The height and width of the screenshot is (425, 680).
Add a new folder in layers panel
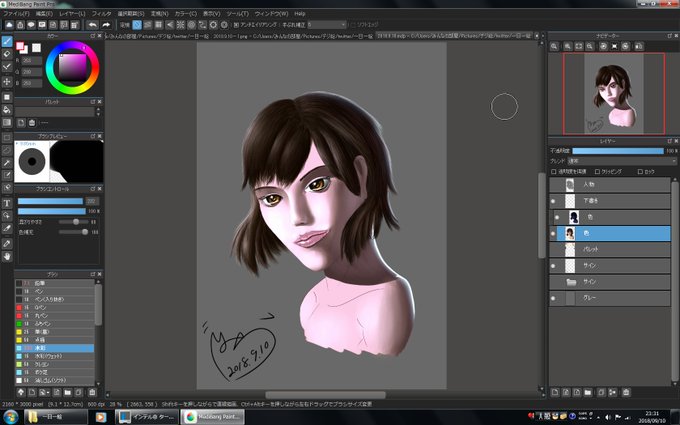tap(588, 392)
